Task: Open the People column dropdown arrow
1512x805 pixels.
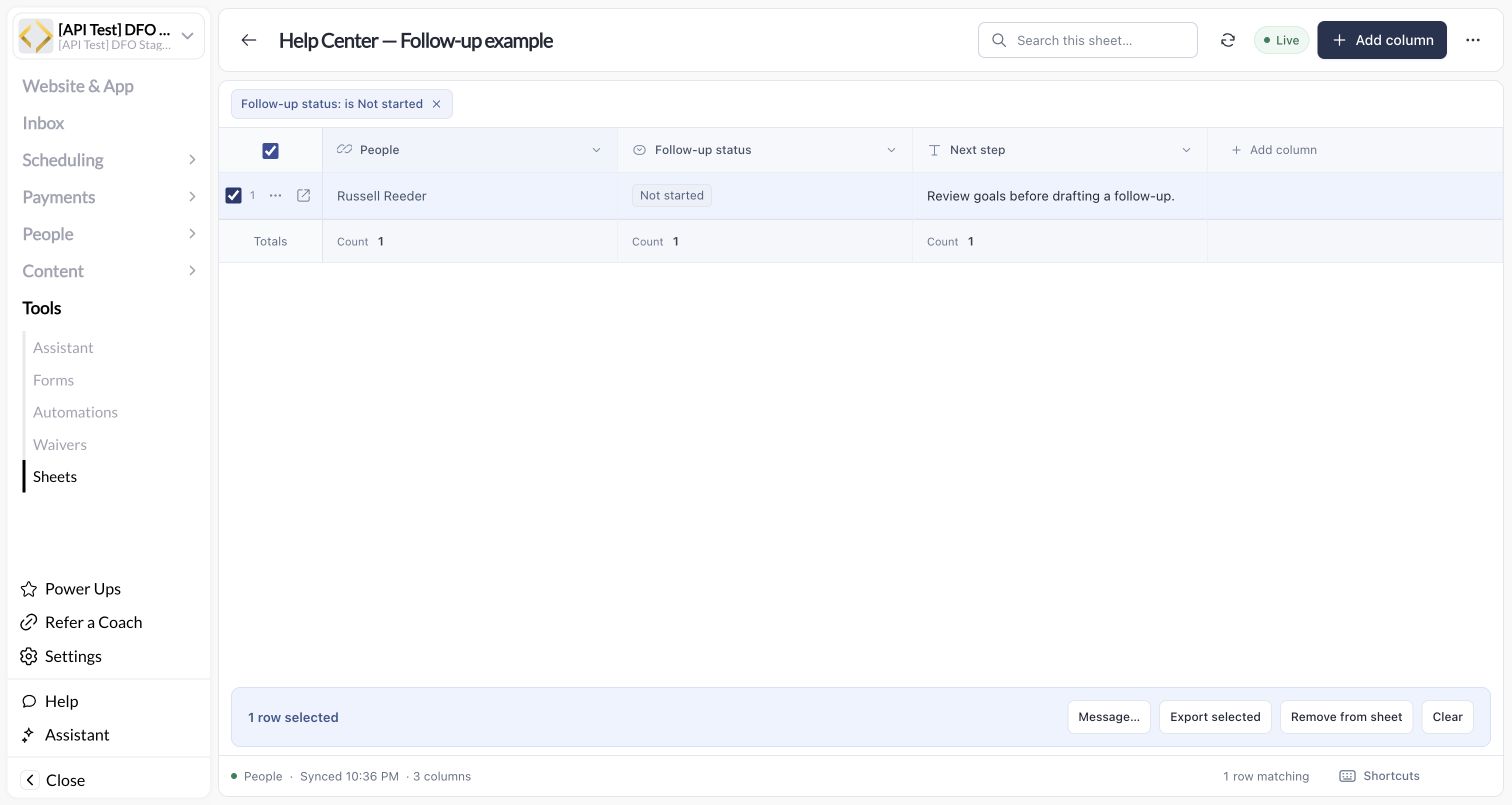Action: point(596,150)
